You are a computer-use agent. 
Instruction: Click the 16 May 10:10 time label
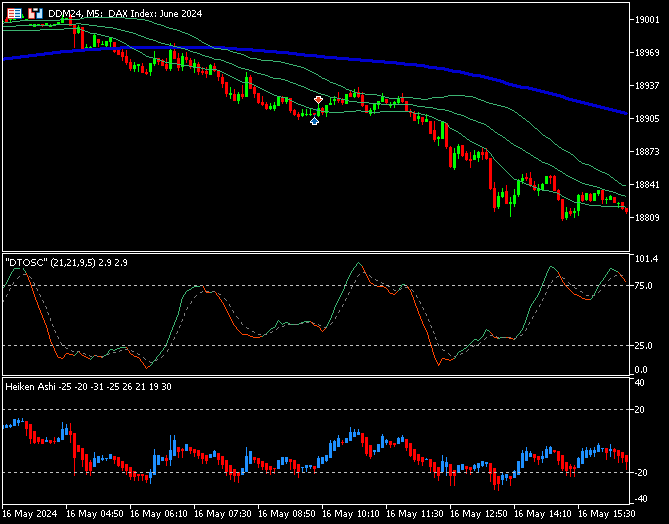351,514
